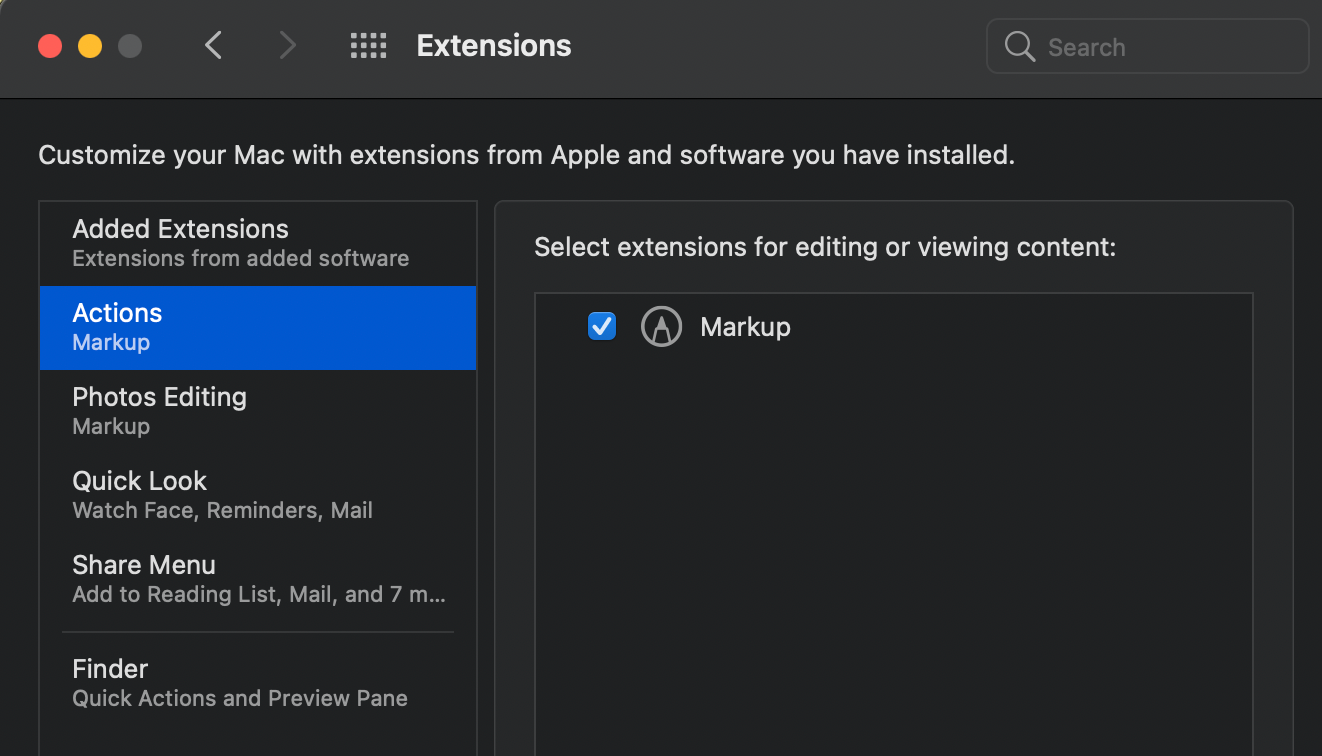Click the yellow minimize button
This screenshot has height=756, width=1322.
(x=89, y=45)
